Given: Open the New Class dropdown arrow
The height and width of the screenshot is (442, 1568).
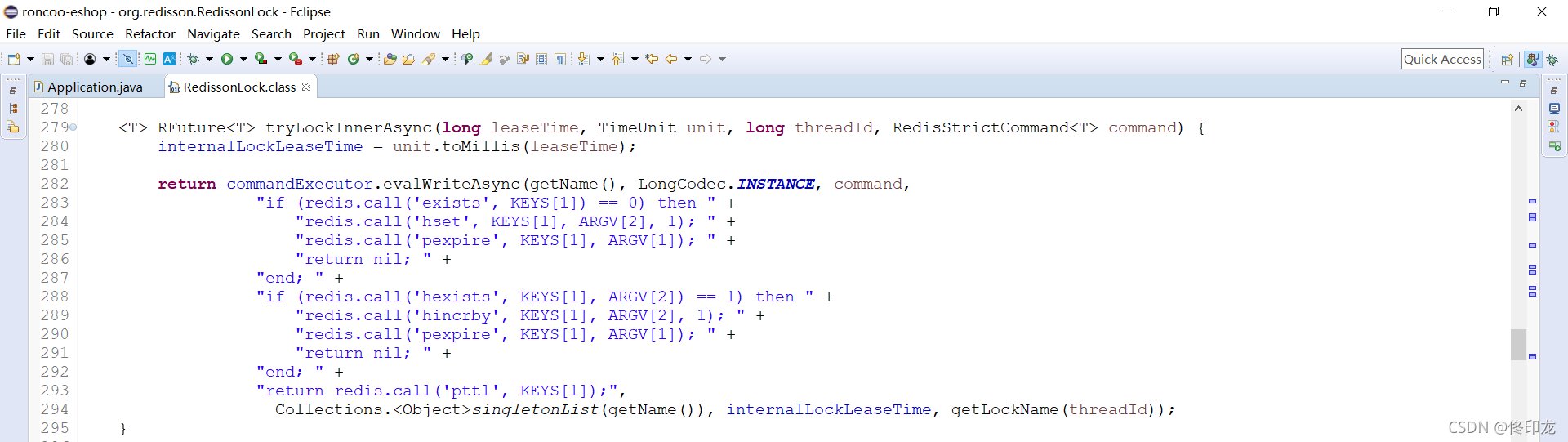Looking at the screenshot, I should tap(369, 59).
